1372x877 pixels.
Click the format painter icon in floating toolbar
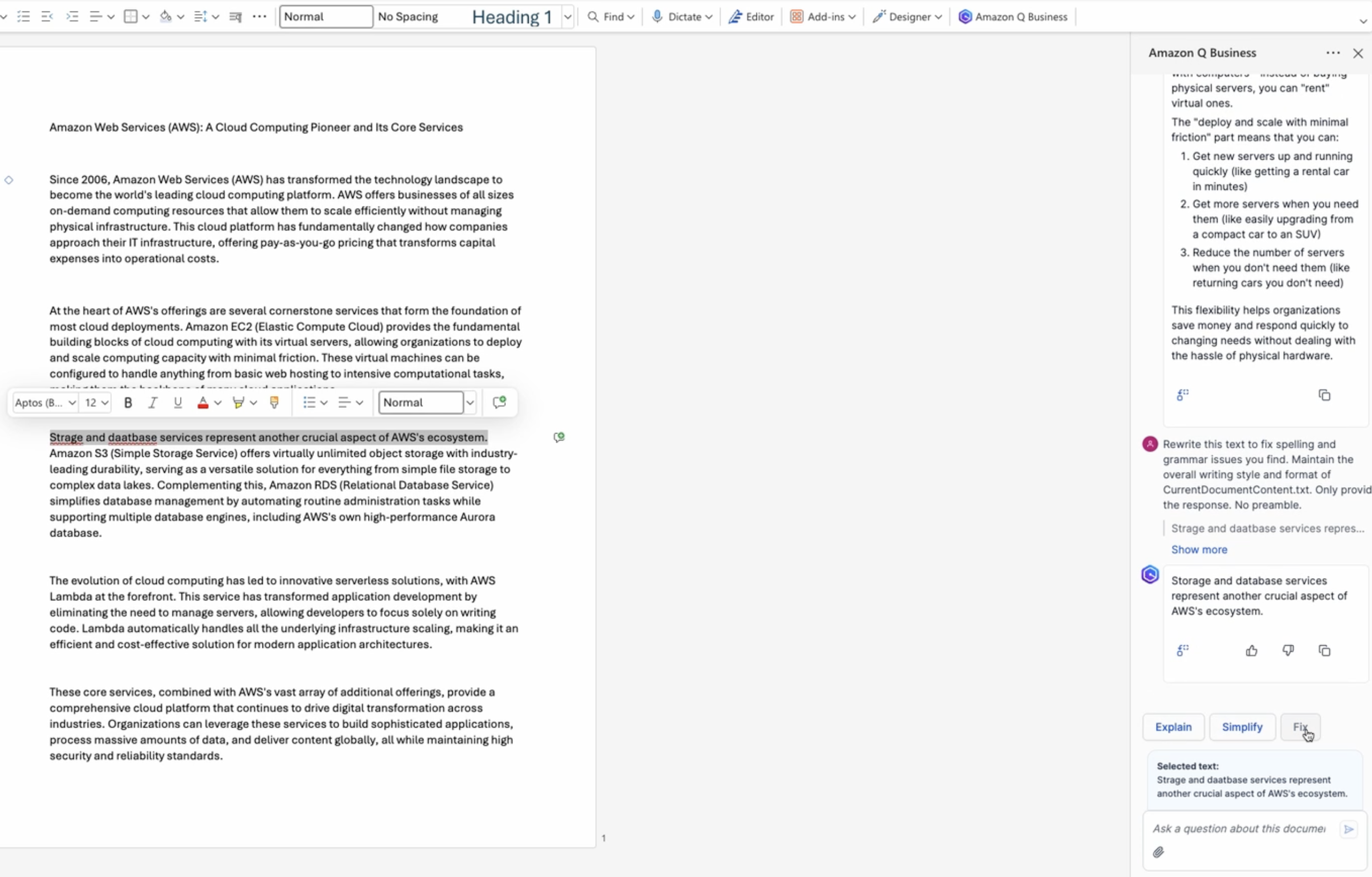coord(274,403)
